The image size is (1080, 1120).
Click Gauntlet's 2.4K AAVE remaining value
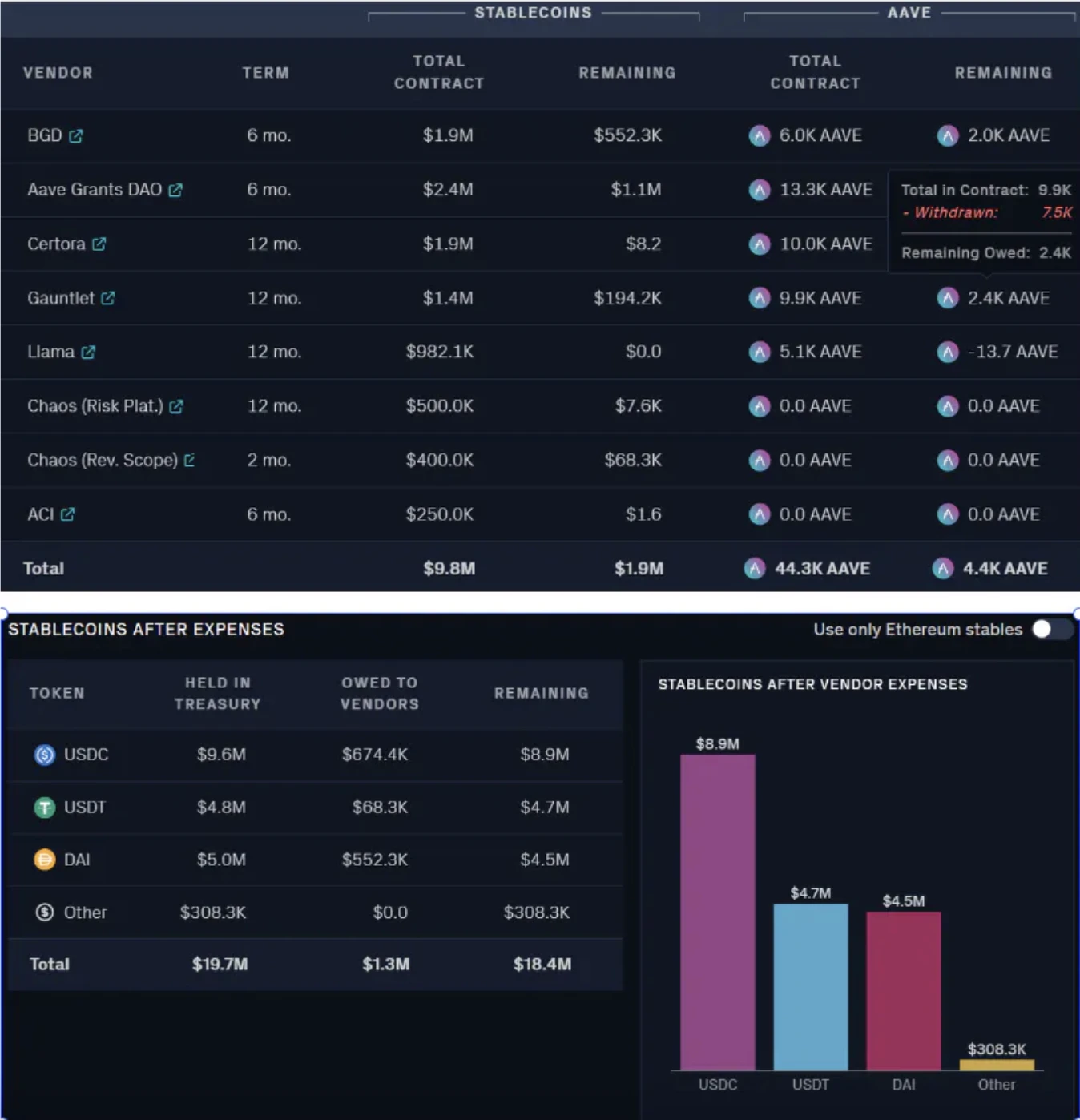click(x=1007, y=298)
